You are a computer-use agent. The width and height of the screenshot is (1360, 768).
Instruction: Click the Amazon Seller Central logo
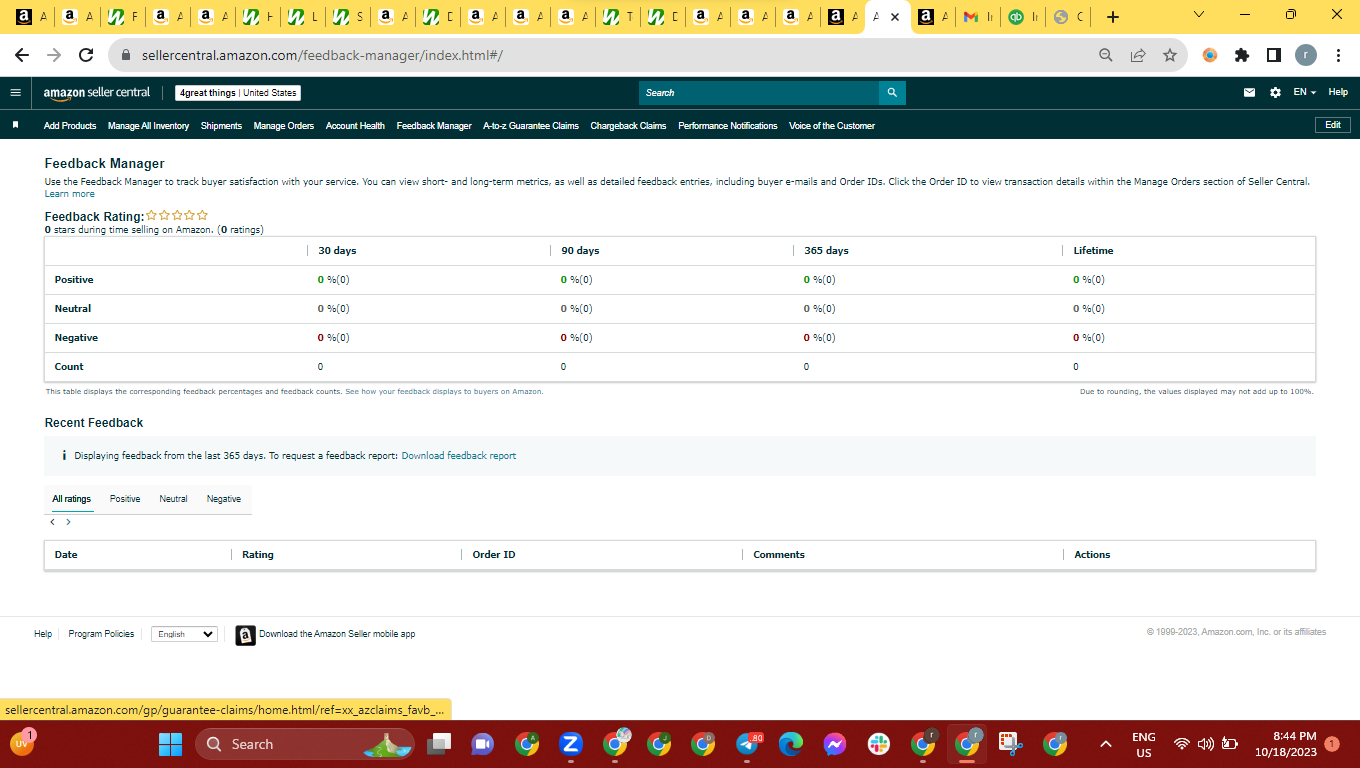pyautogui.click(x=96, y=93)
